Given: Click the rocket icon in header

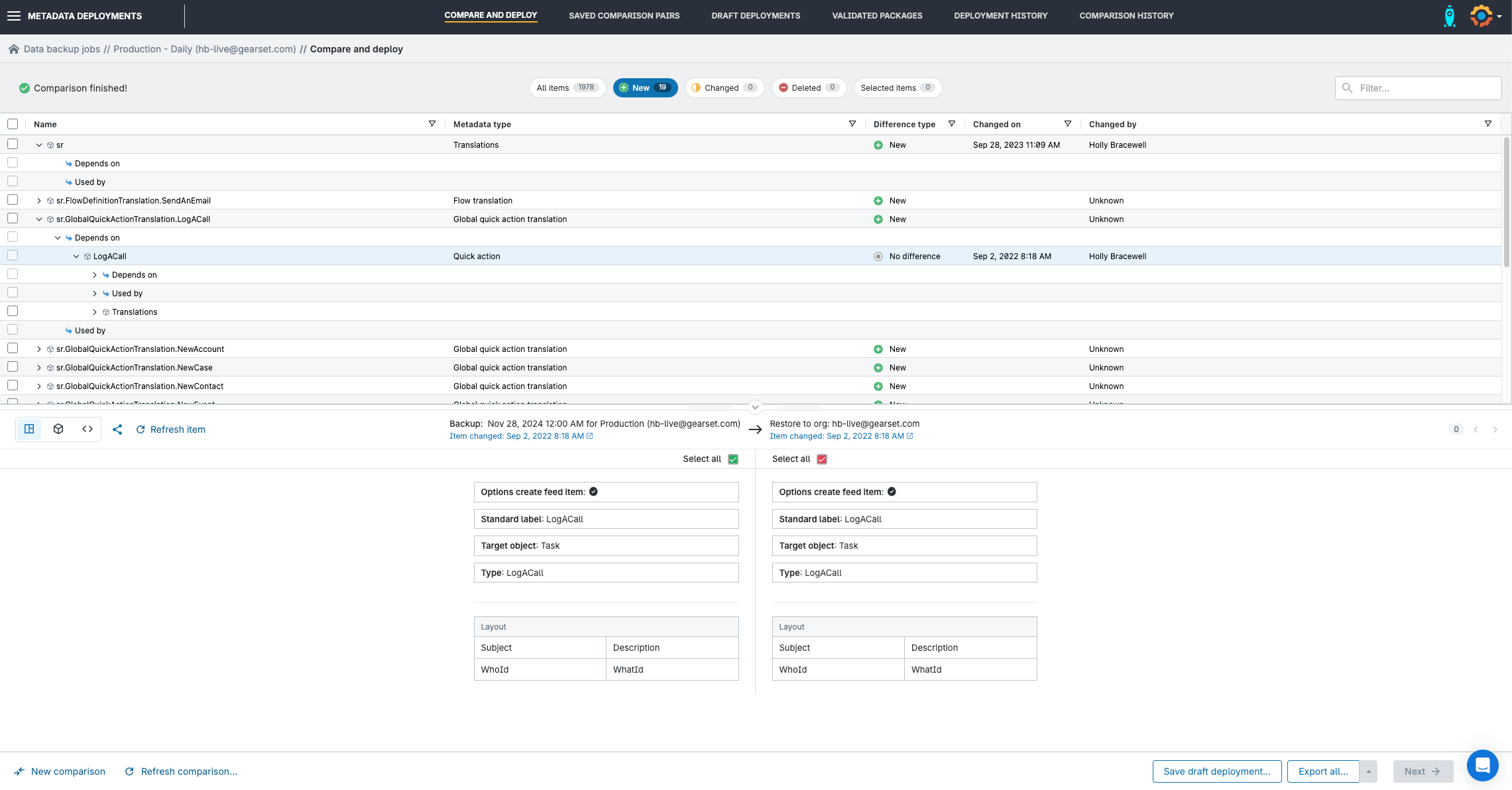Looking at the screenshot, I should pos(1450,16).
